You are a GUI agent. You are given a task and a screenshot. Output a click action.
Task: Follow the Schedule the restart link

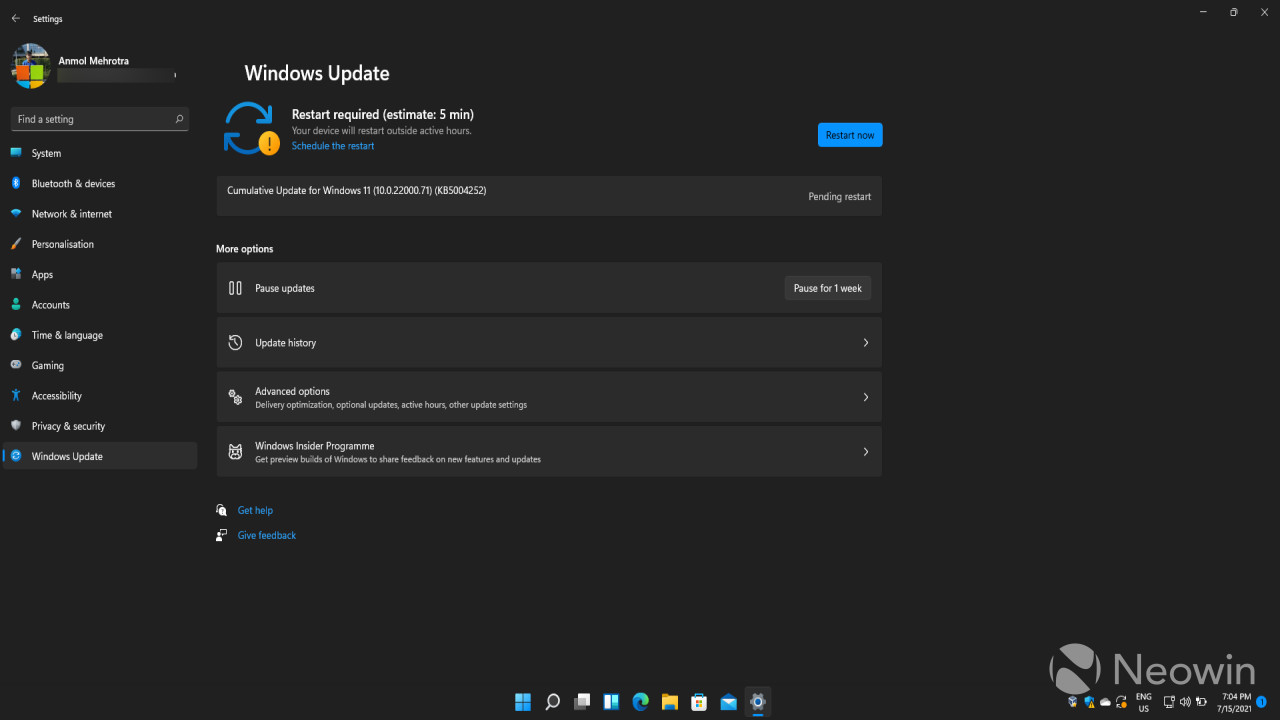(332, 145)
